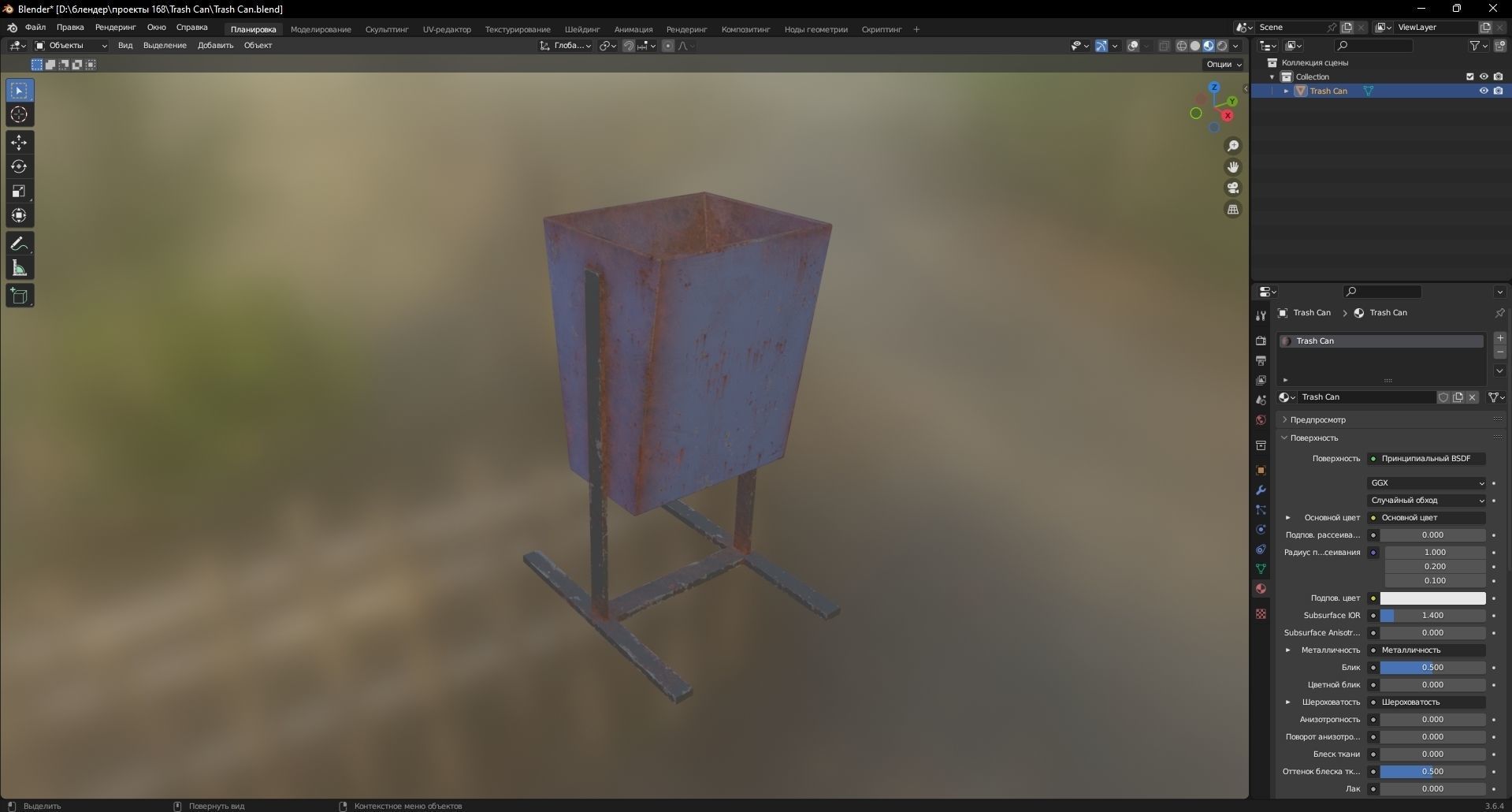The height and width of the screenshot is (812, 1512).
Task: Adjust the Блик 0.500 slider
Action: 1432,667
